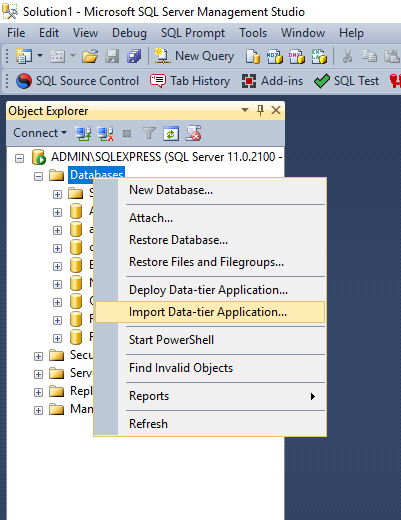401x520 pixels.
Task: Expand the first subfolder under Databases
Action: pyautogui.click(x=57, y=194)
